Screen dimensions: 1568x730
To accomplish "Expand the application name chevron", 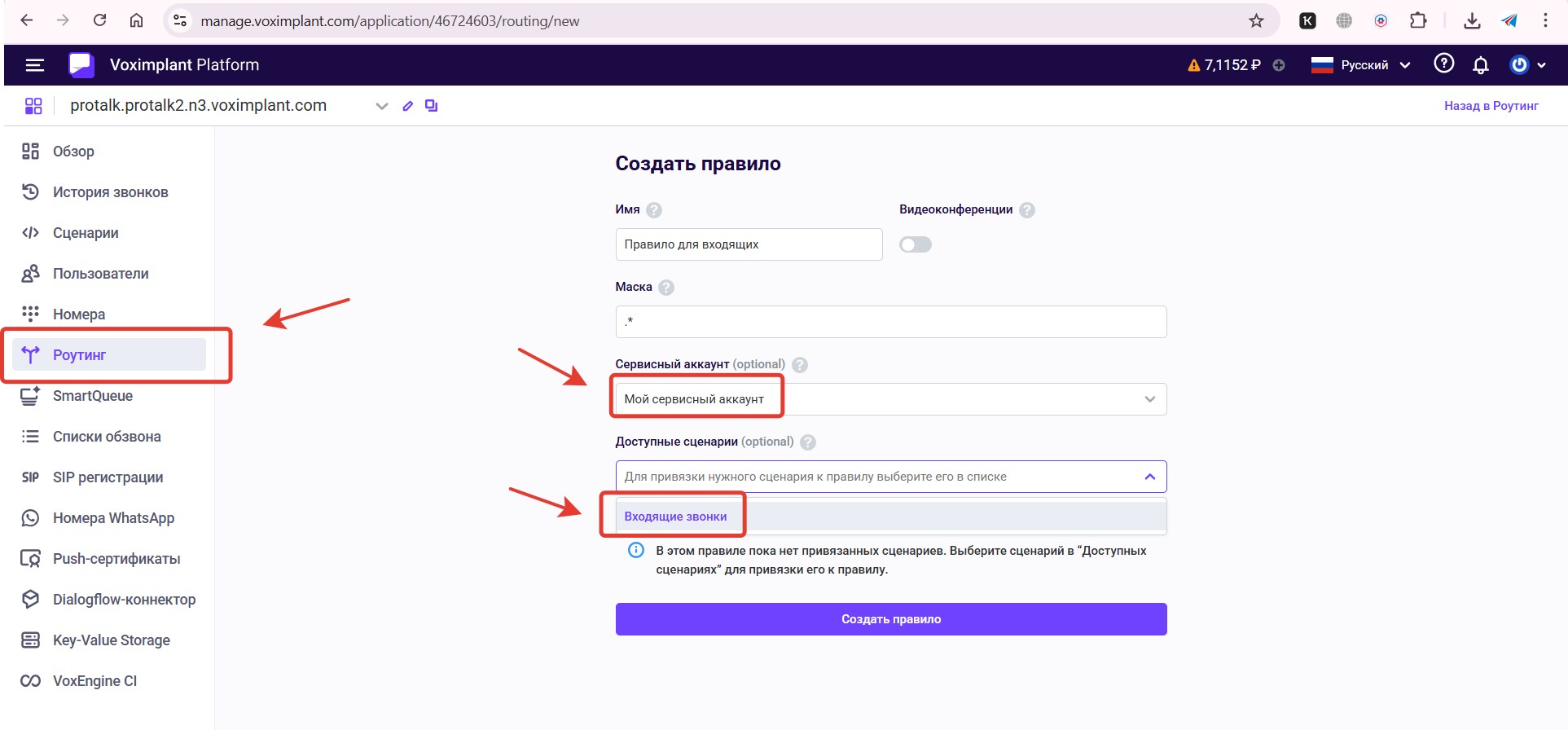I will (x=381, y=106).
